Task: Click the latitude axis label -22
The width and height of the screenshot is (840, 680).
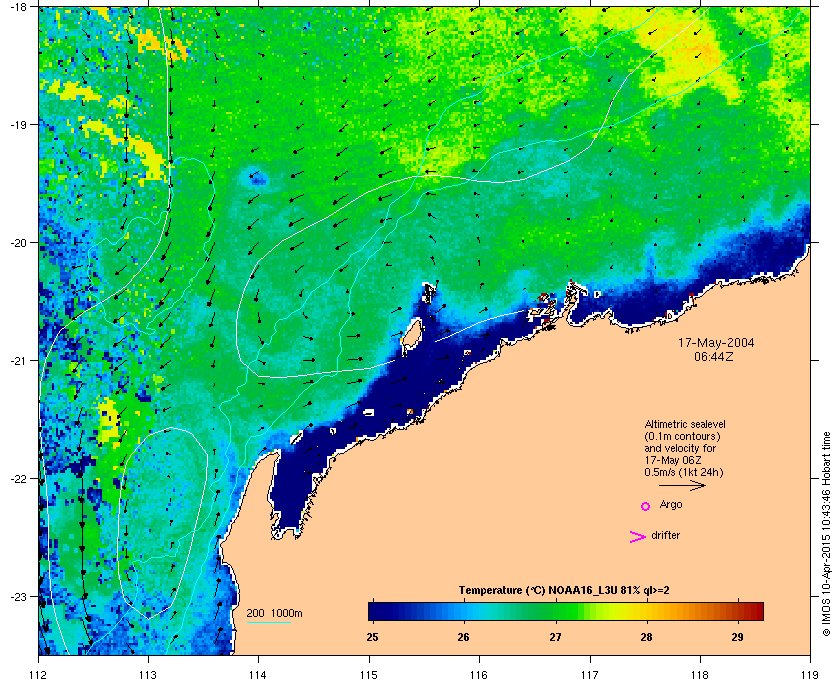Action: 18,478
